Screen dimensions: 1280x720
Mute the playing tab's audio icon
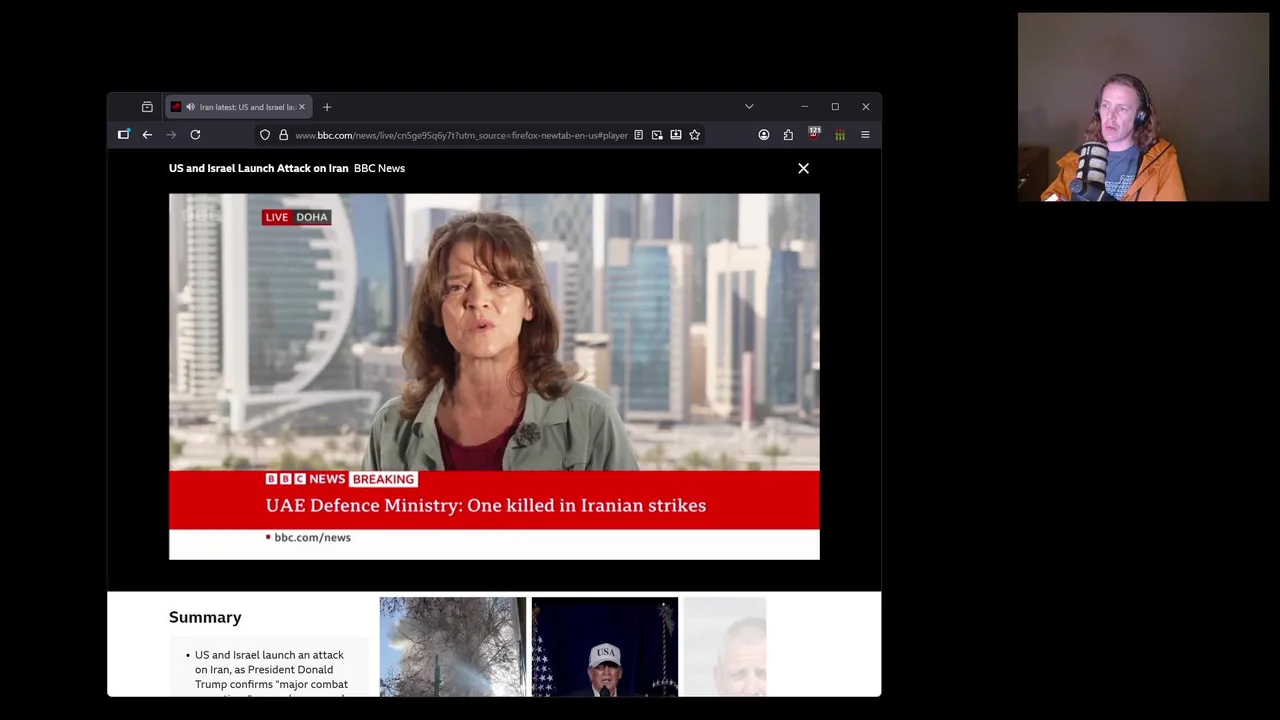[190, 107]
